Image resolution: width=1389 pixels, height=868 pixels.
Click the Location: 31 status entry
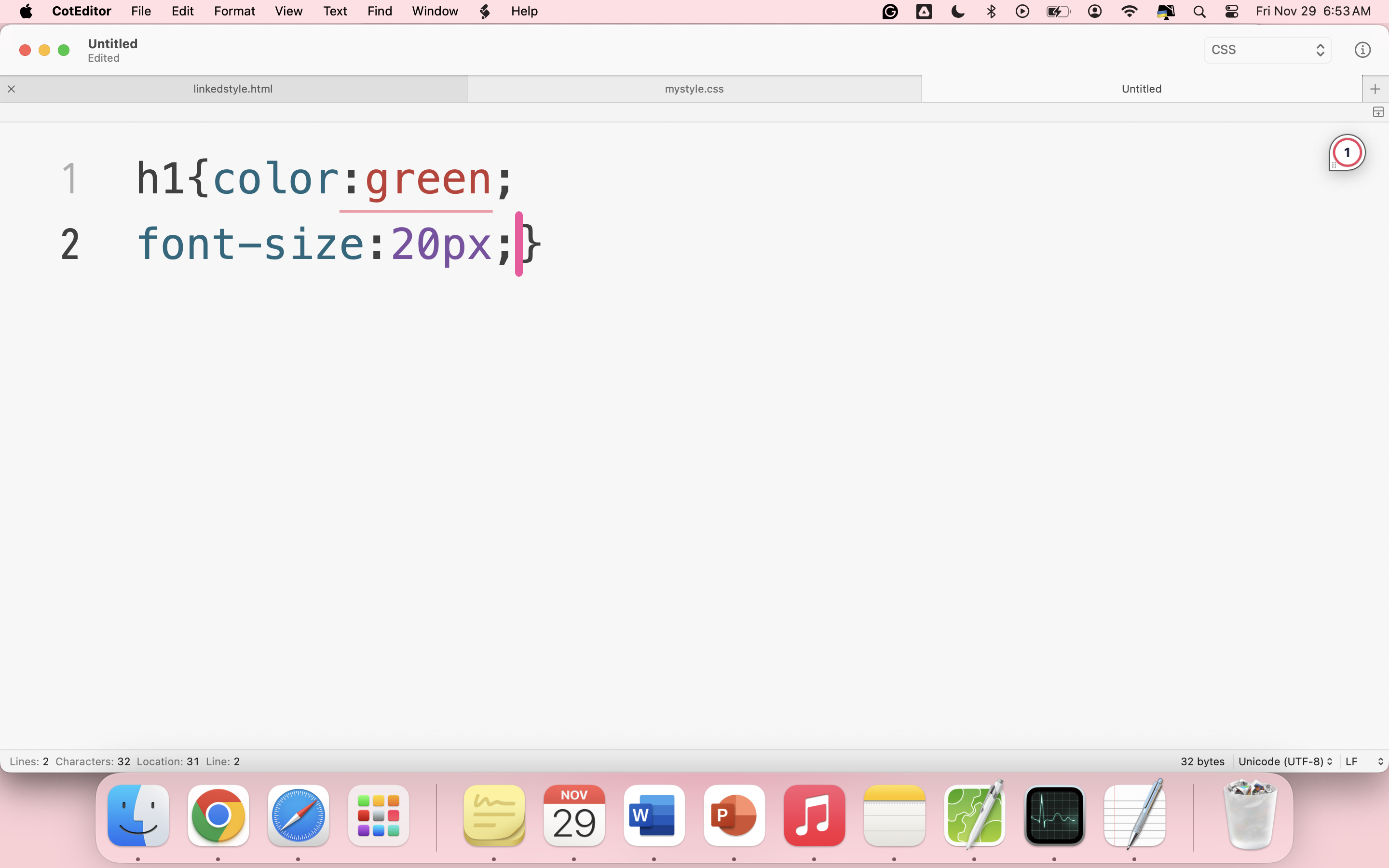tap(168, 761)
